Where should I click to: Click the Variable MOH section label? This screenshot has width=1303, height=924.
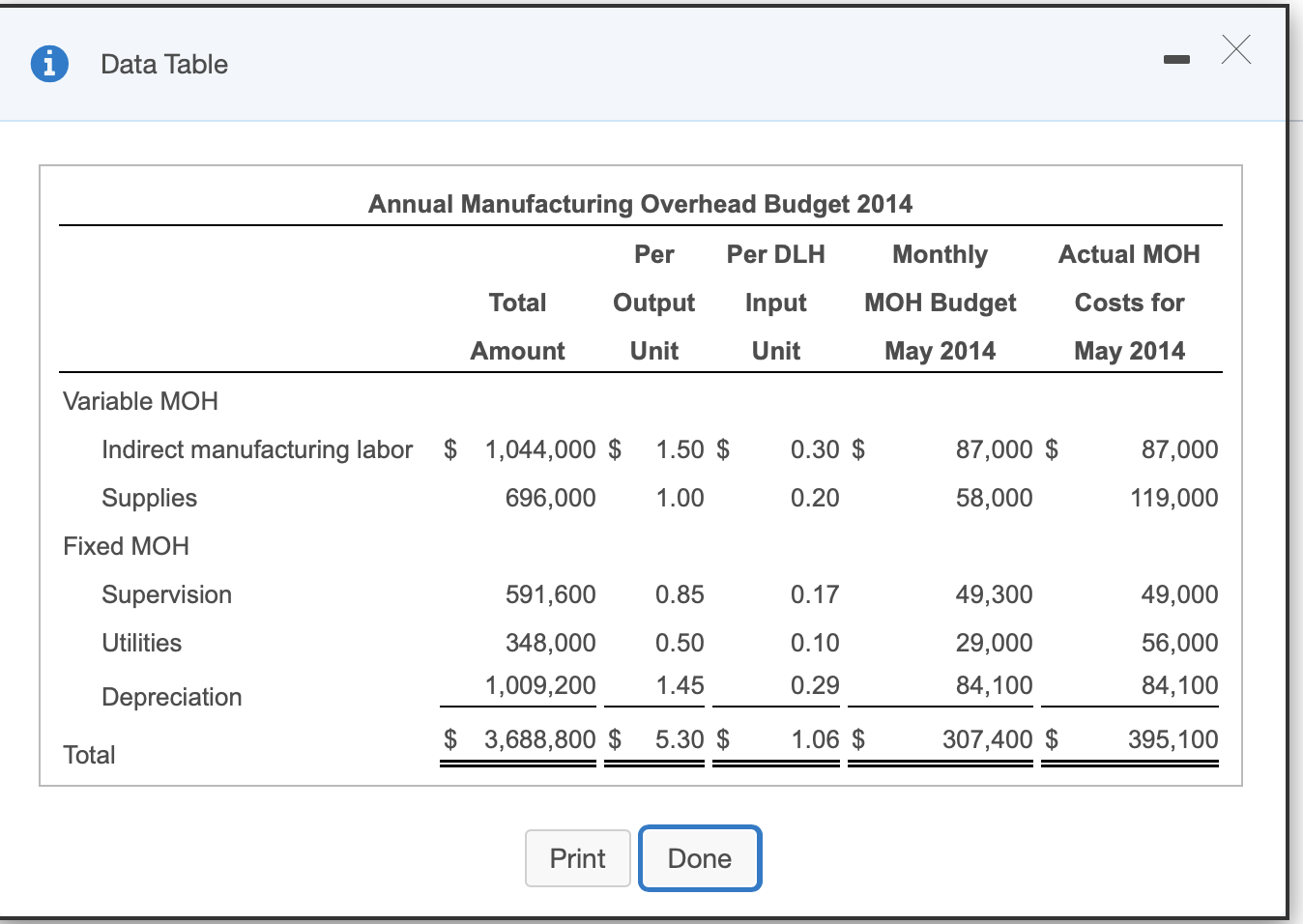[x=140, y=401]
